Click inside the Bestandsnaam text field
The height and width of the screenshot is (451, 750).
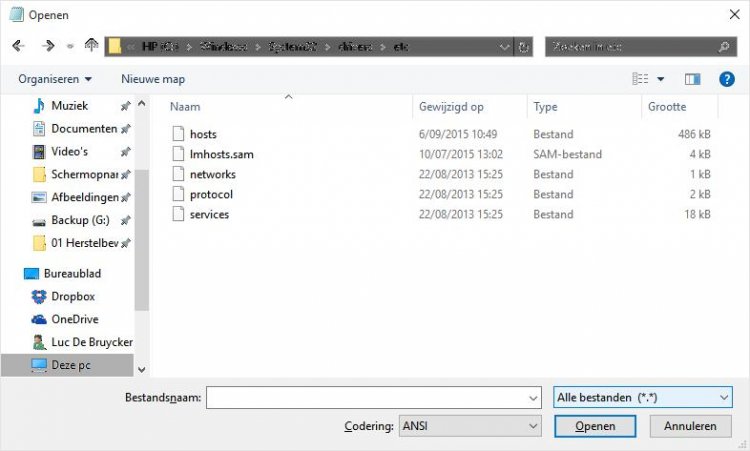(365, 397)
